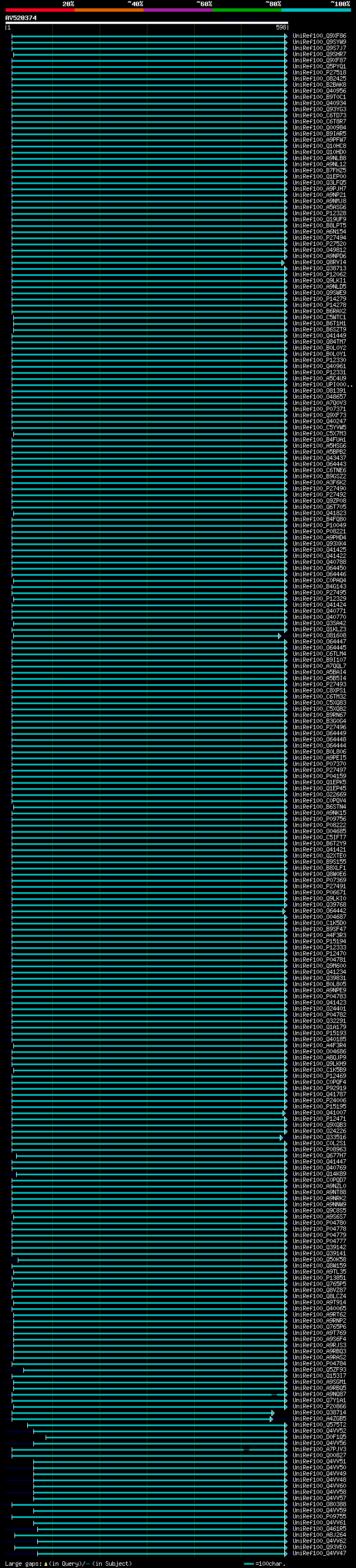Click the red 20% identity color segment
The width and height of the screenshot is (356, 1568).
[x=39, y=10]
